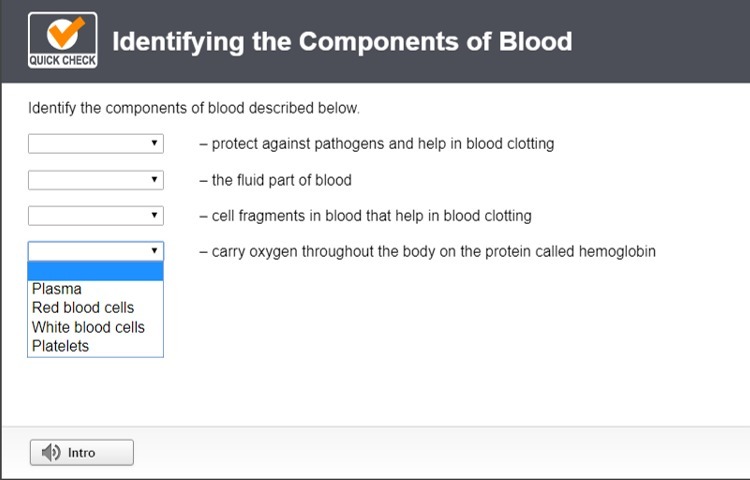
Task: Click the fluid part of blood description
Action: 281,180
